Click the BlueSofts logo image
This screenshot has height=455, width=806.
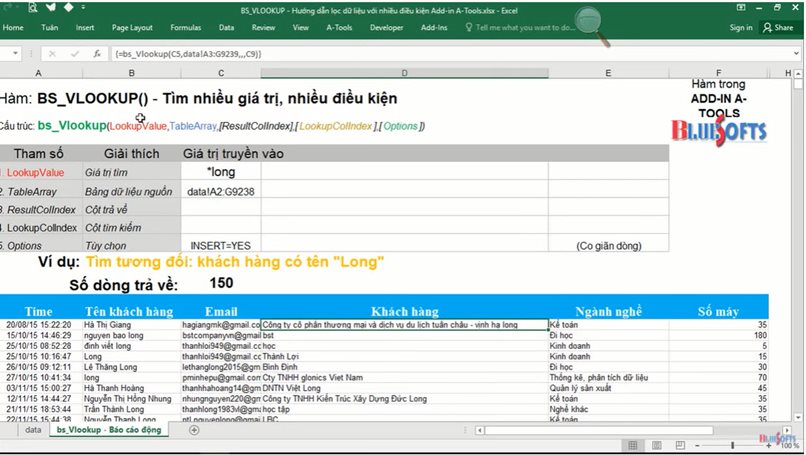tap(719, 132)
